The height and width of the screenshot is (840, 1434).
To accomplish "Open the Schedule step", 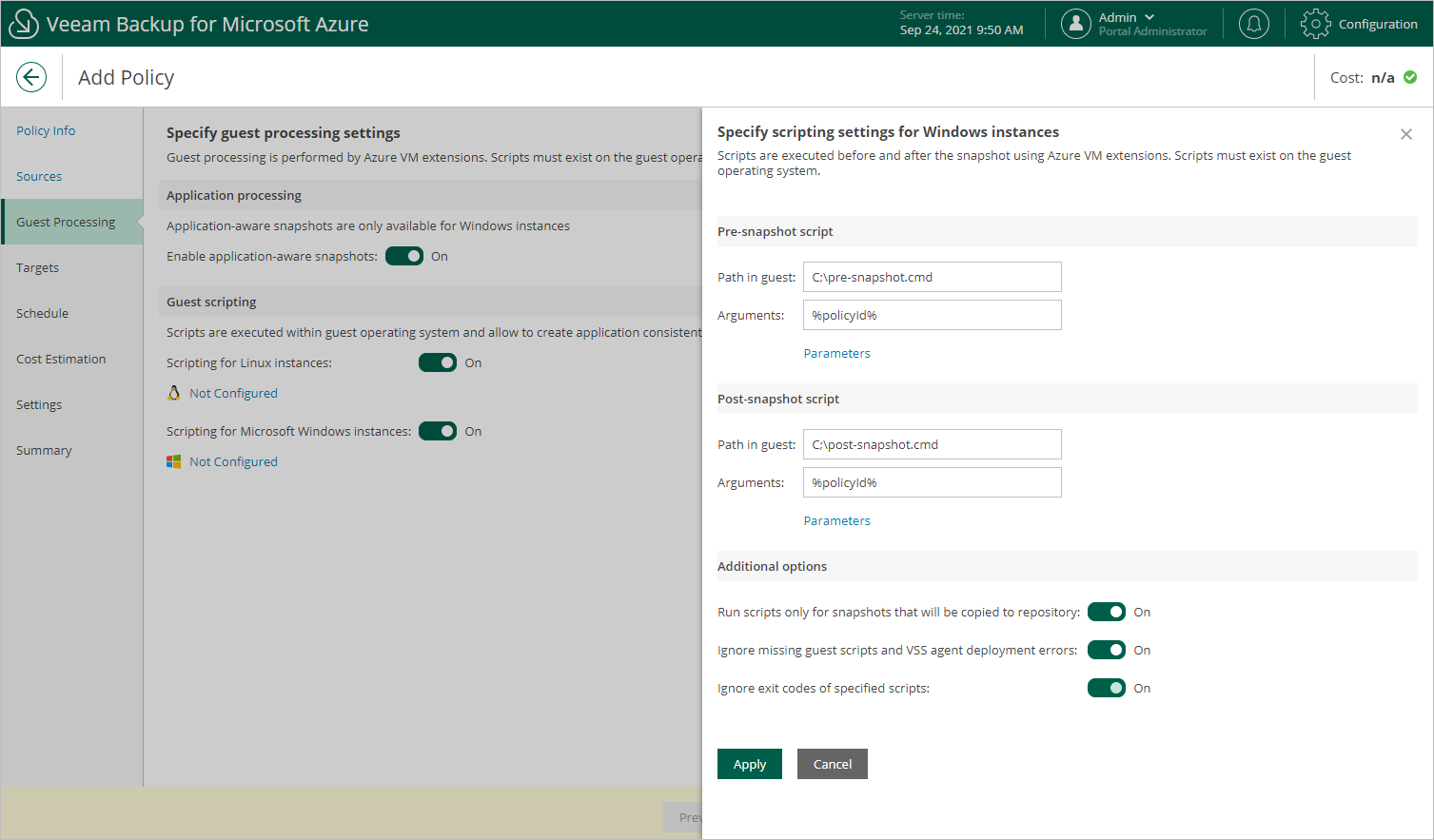I will (42, 313).
